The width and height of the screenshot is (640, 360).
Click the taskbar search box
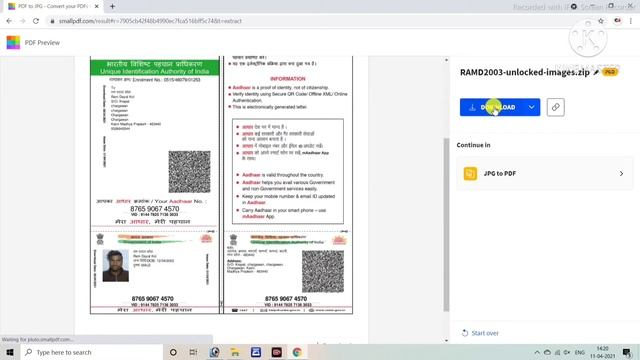tap(91, 352)
